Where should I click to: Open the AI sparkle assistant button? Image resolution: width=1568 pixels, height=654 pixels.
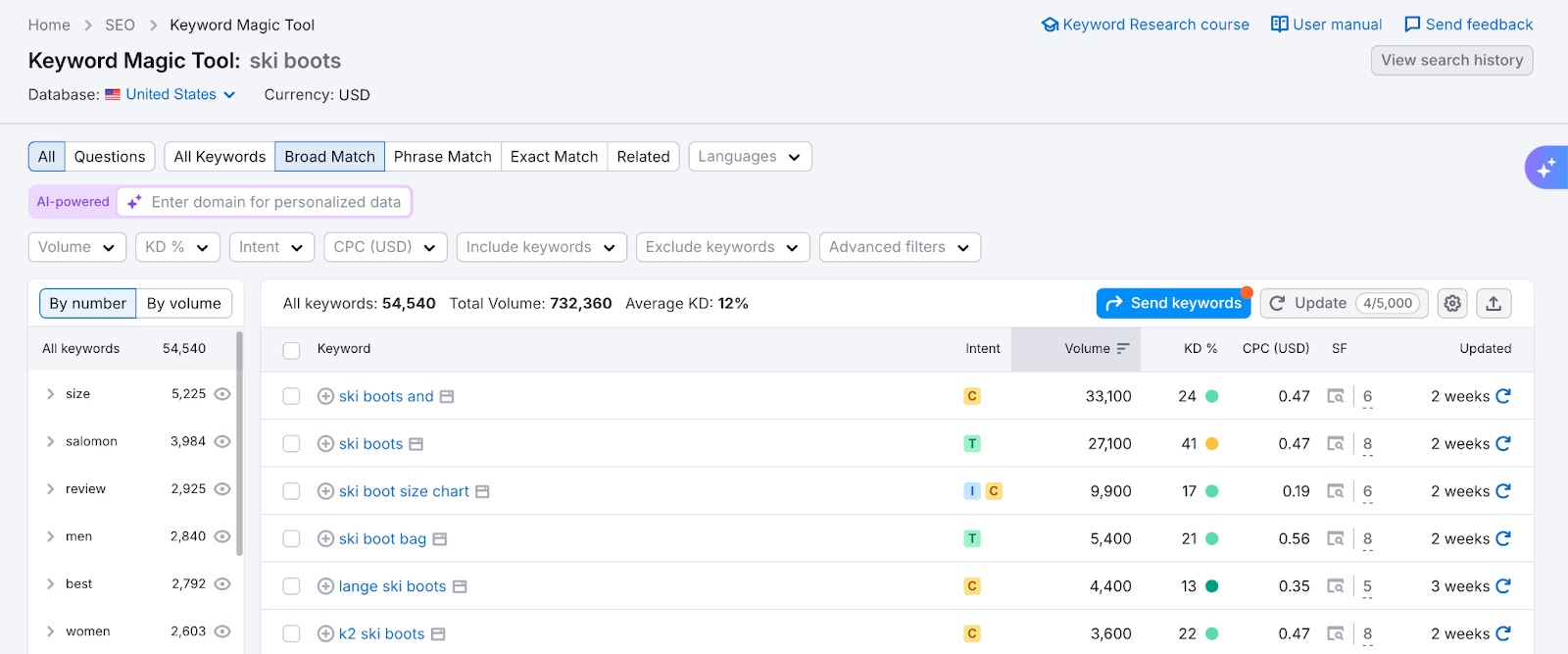(x=1545, y=168)
